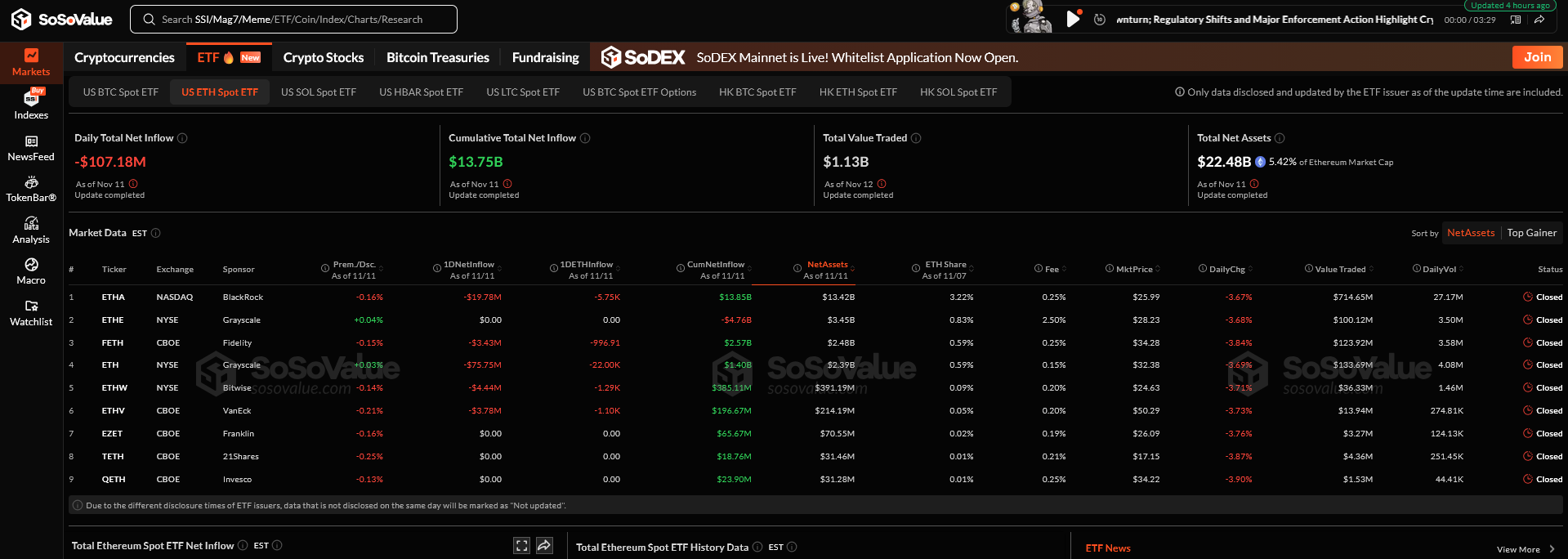Play the audio news briefing
The width and height of the screenshot is (1568, 559).
click(1073, 19)
